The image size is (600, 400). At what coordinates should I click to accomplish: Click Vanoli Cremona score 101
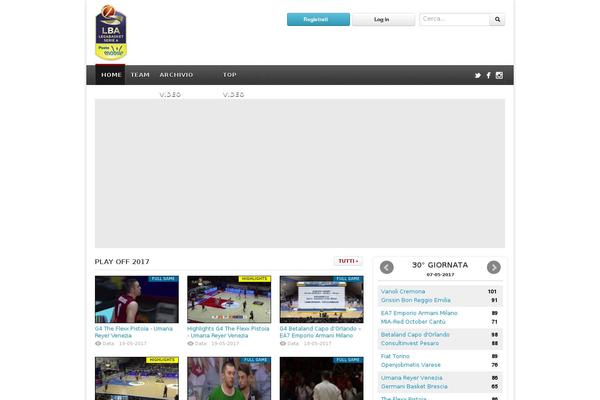click(x=492, y=292)
